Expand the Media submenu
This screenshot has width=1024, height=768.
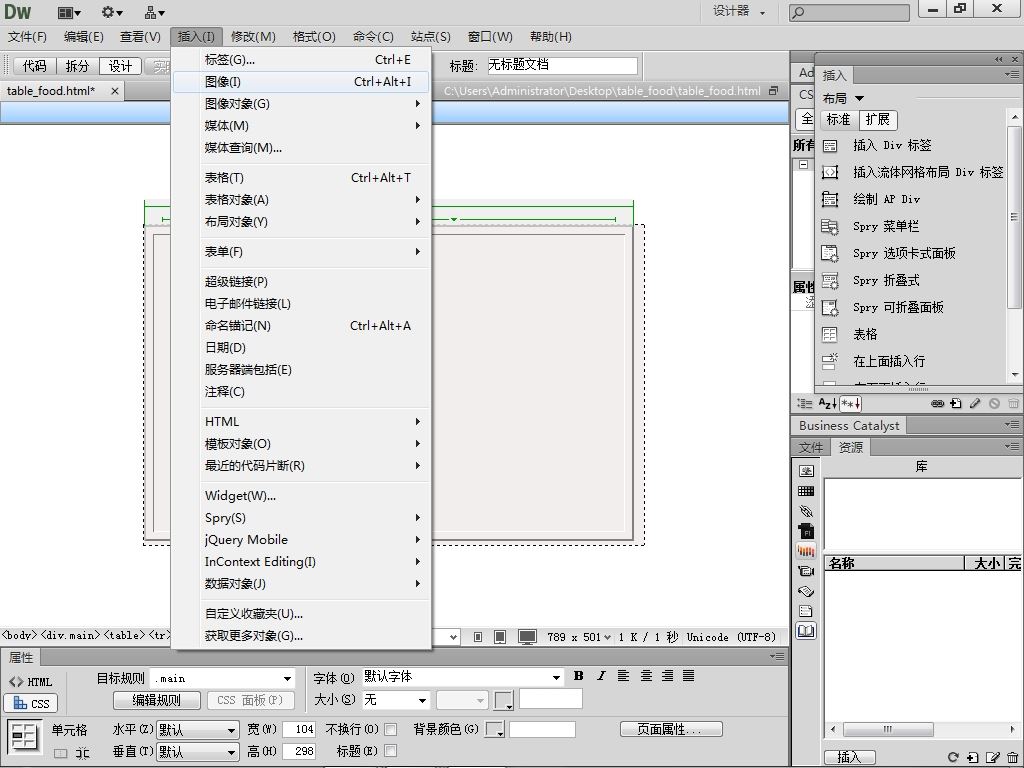[301, 125]
